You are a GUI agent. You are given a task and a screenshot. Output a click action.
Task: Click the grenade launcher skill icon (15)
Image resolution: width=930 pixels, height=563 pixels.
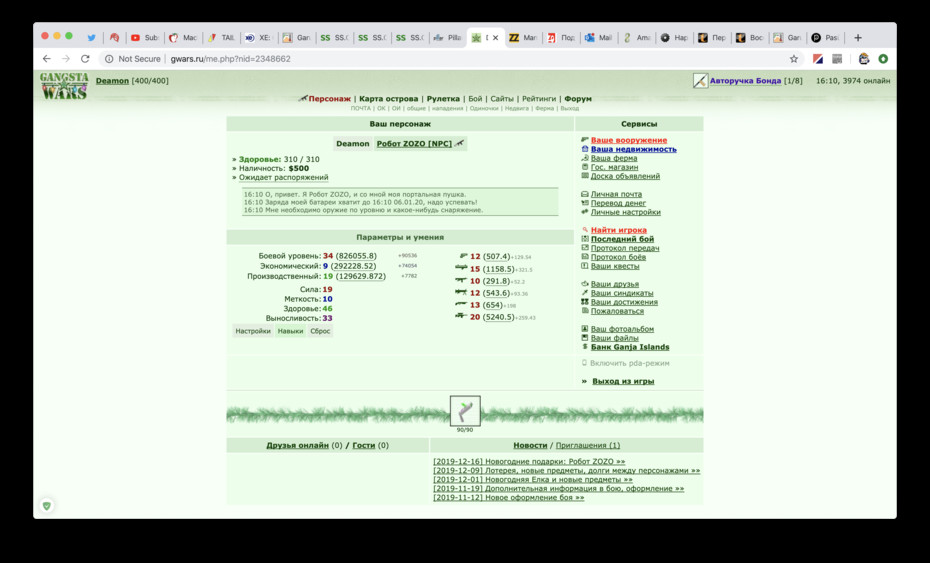[461, 268]
